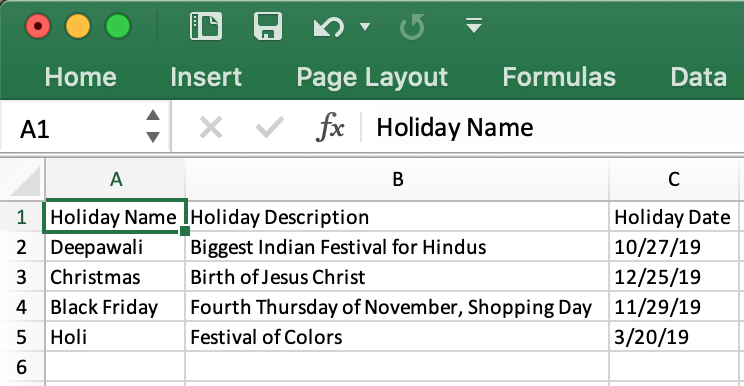744x386 pixels.
Task: Click the Redo arrow icon
Action: point(412,27)
